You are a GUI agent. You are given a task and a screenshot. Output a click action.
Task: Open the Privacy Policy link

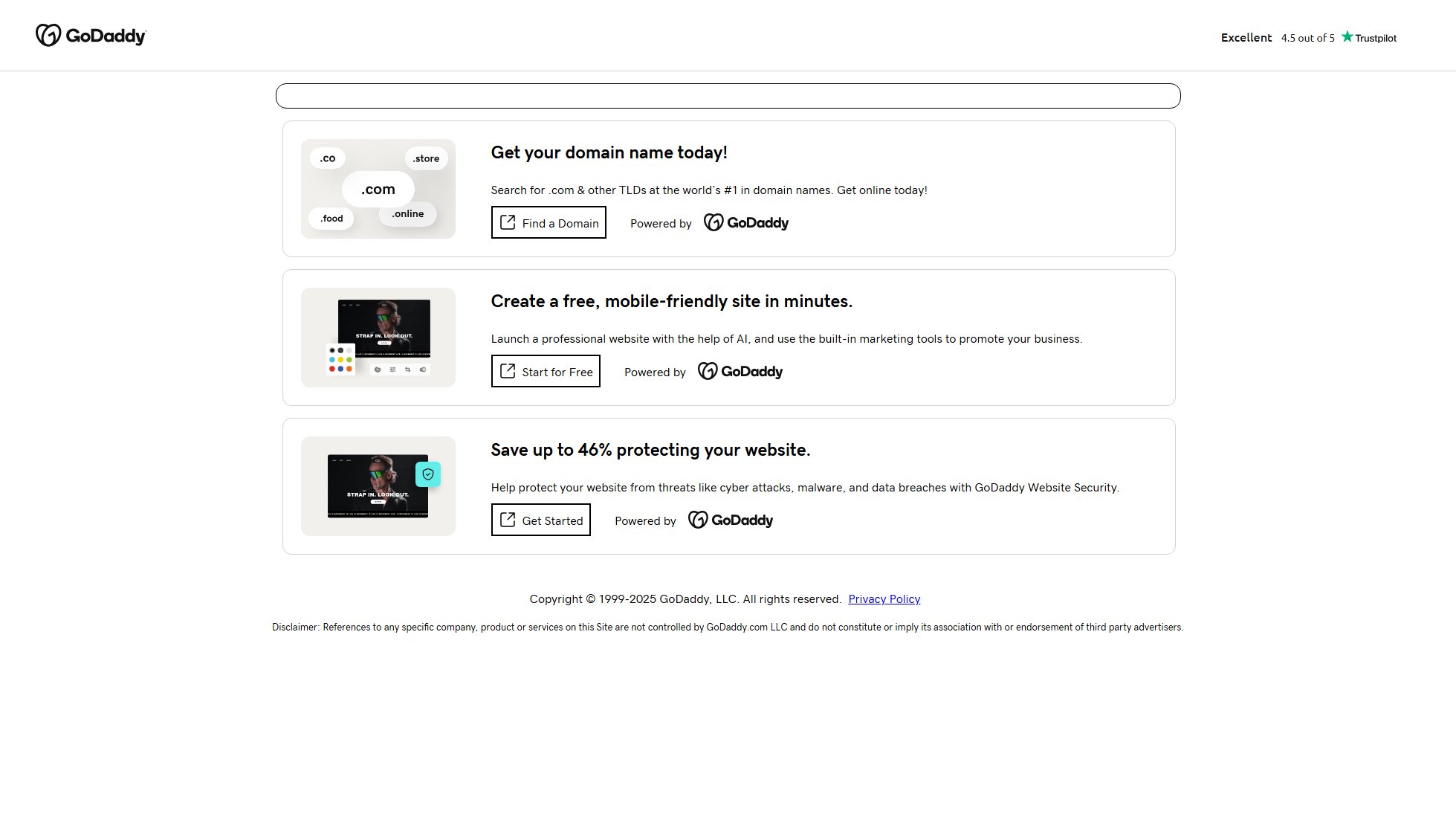coord(884,599)
